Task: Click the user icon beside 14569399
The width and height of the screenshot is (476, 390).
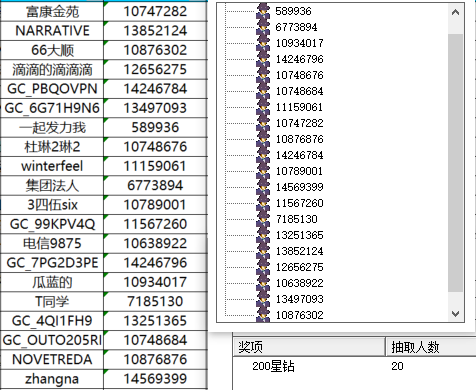Action: click(263, 187)
